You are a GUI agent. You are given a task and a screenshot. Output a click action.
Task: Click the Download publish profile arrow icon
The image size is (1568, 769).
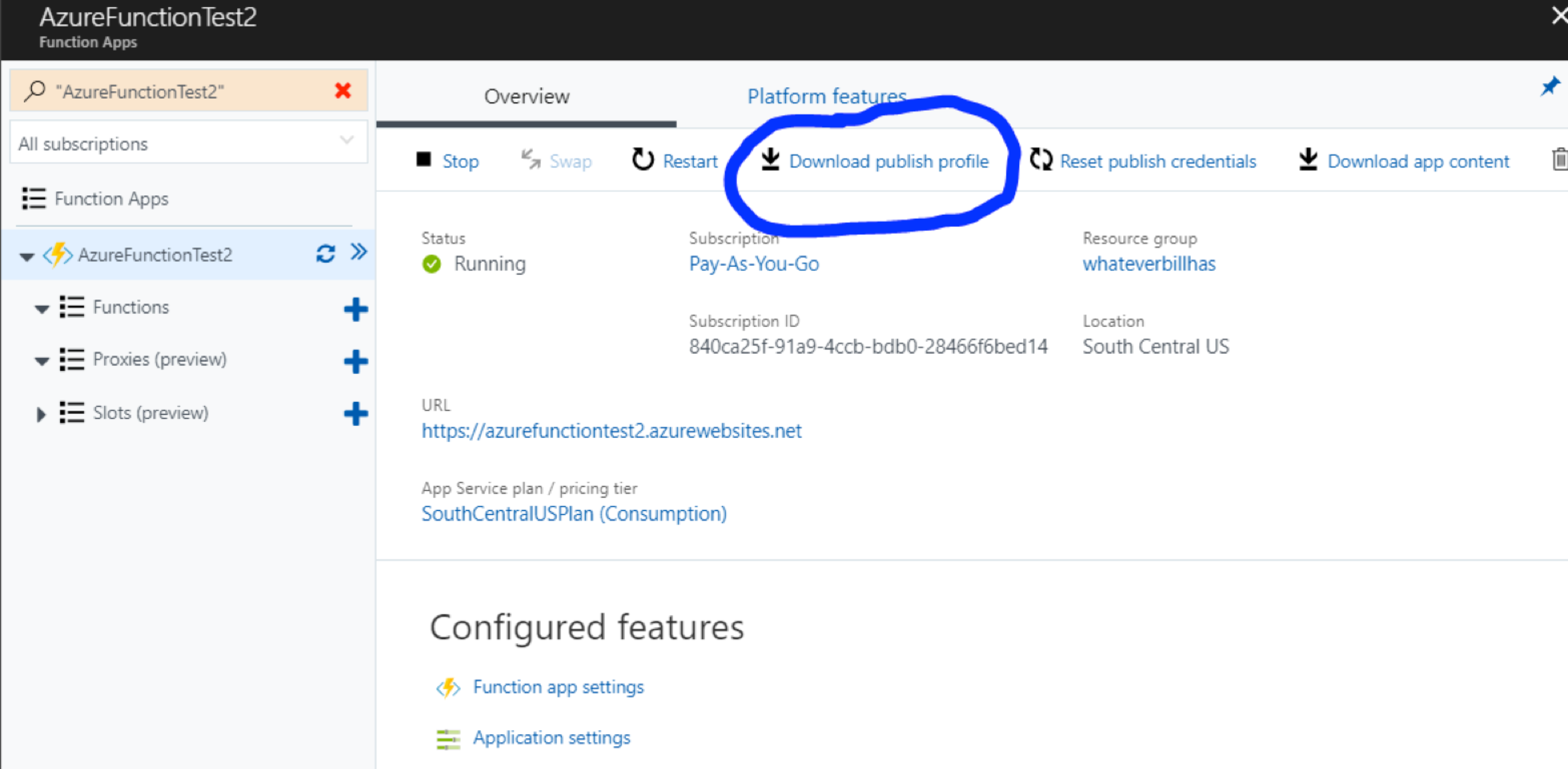pos(771,160)
